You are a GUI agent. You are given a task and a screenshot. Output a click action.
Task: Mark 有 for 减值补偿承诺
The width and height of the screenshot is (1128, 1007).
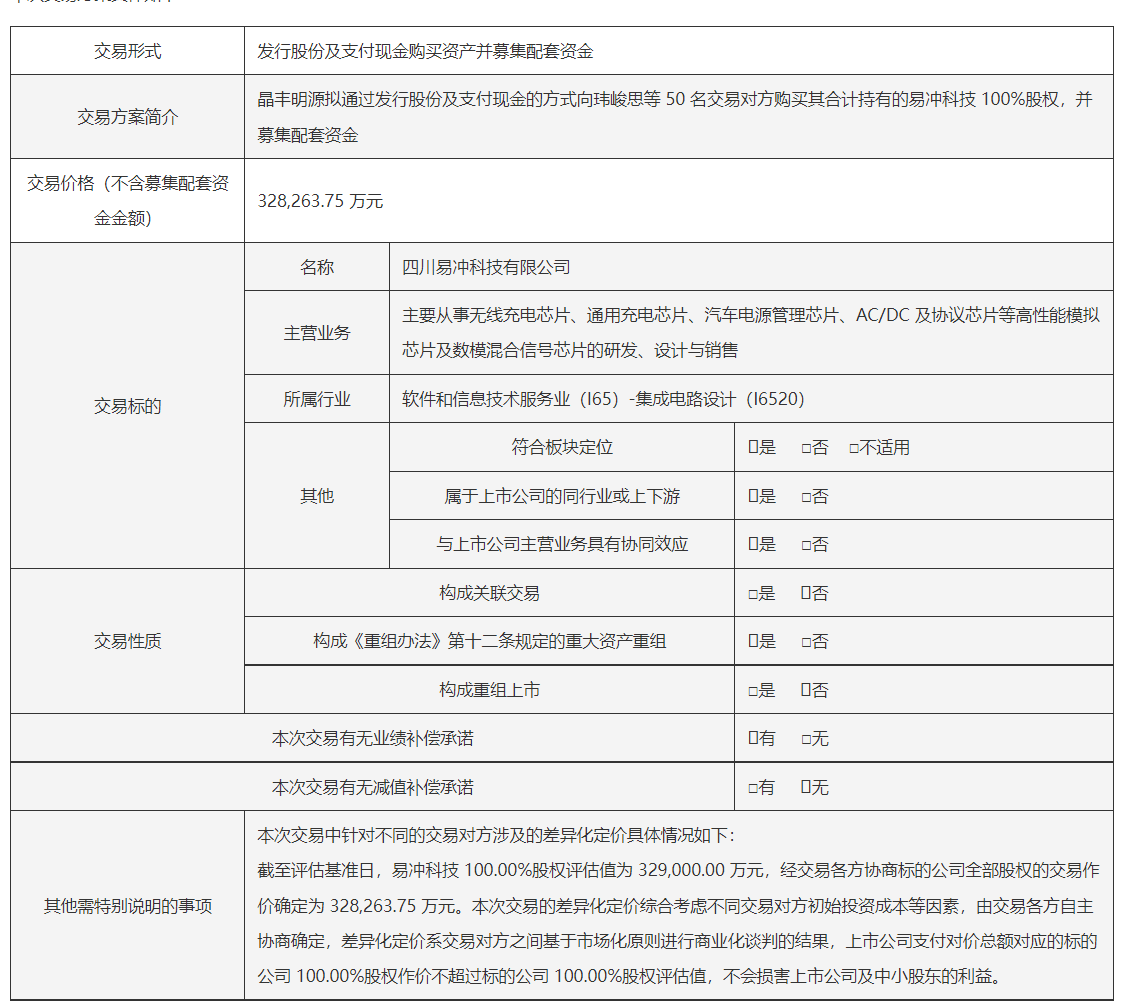pos(752,788)
